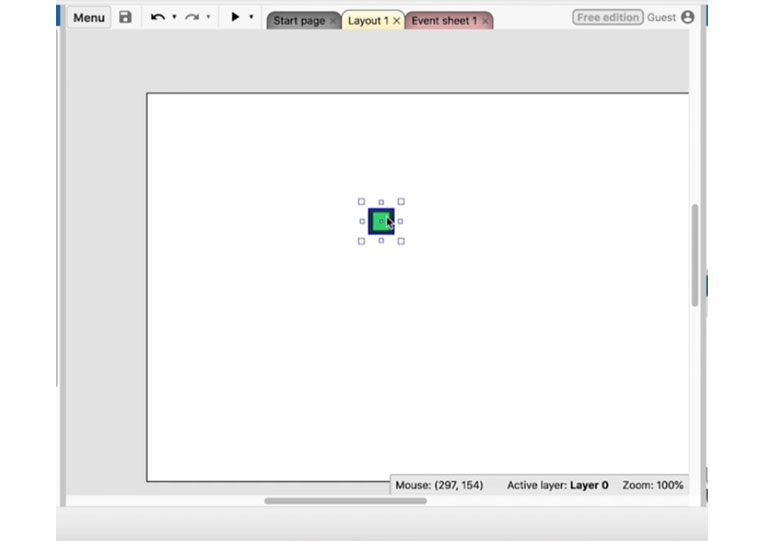
Task: Click the user account avatar icon
Action: point(688,17)
